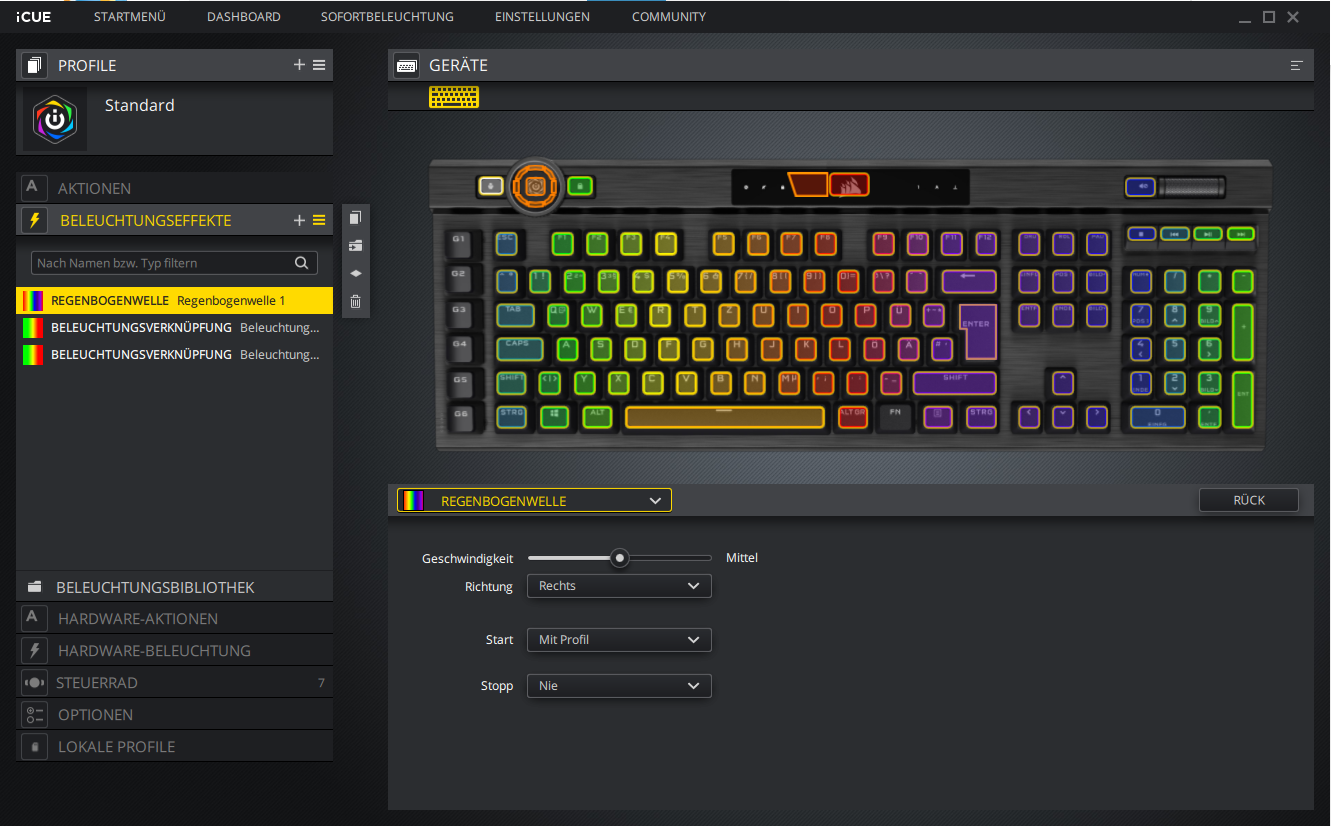1331x826 pixels.
Task: Click the play/pause media key
Action: (1208, 233)
